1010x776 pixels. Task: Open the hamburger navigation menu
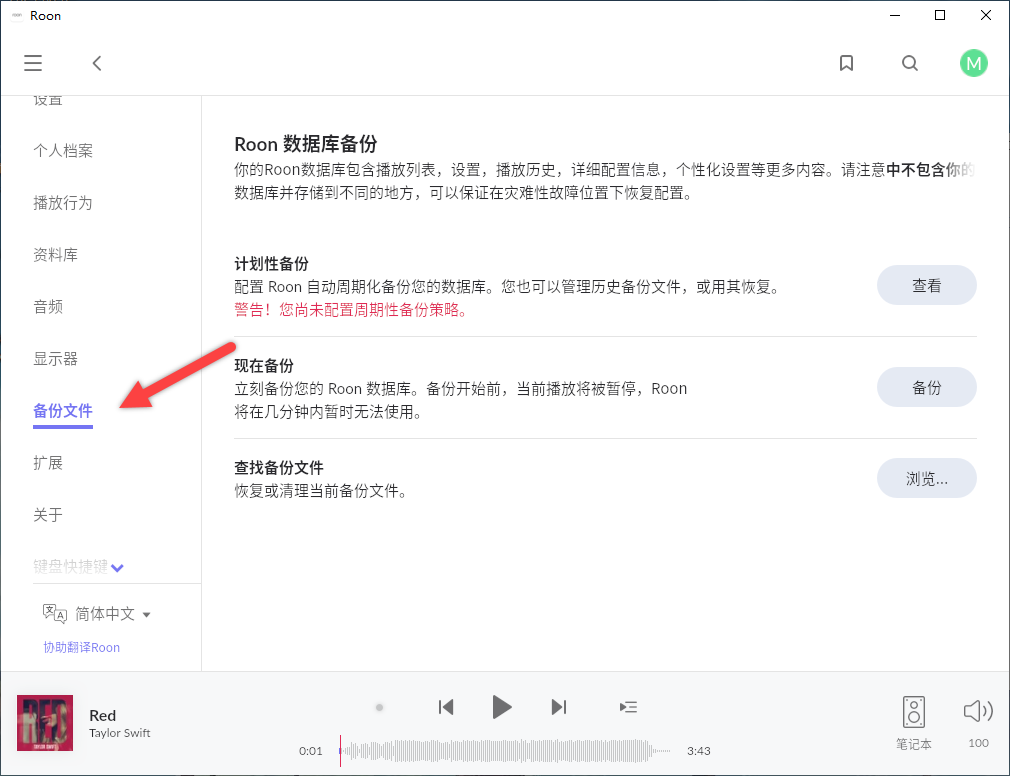(33, 63)
